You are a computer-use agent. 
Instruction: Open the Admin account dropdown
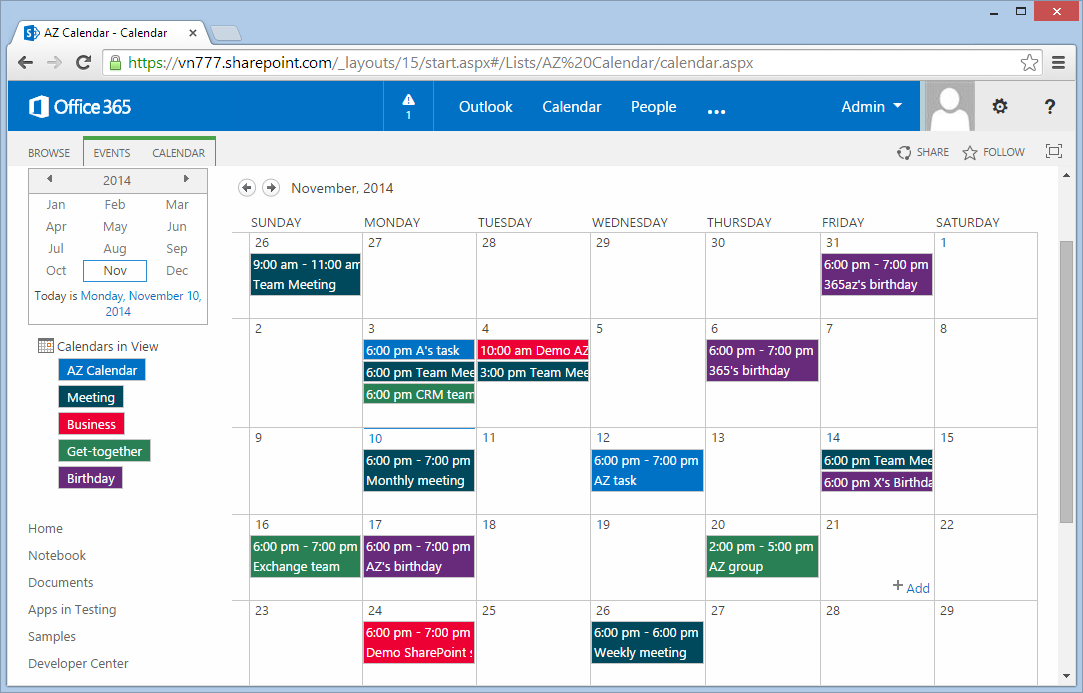[871, 106]
